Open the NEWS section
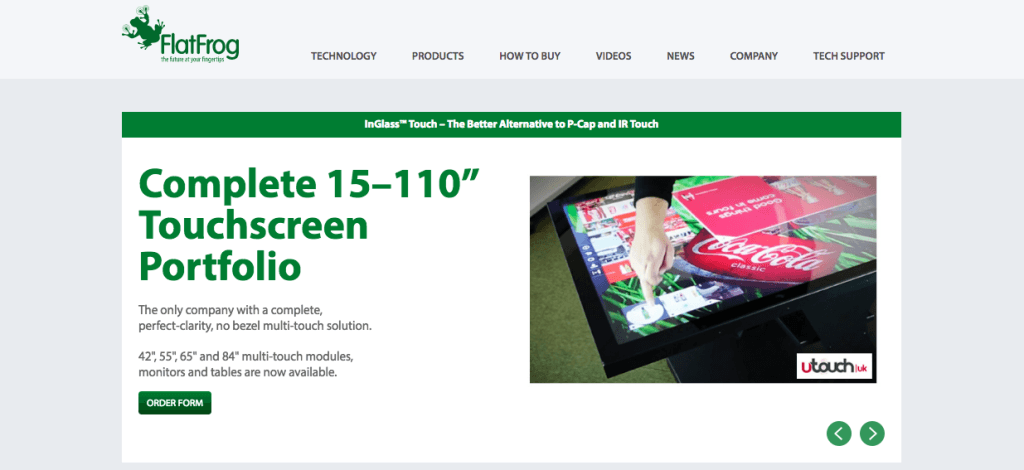This screenshot has width=1024, height=470. [680, 56]
